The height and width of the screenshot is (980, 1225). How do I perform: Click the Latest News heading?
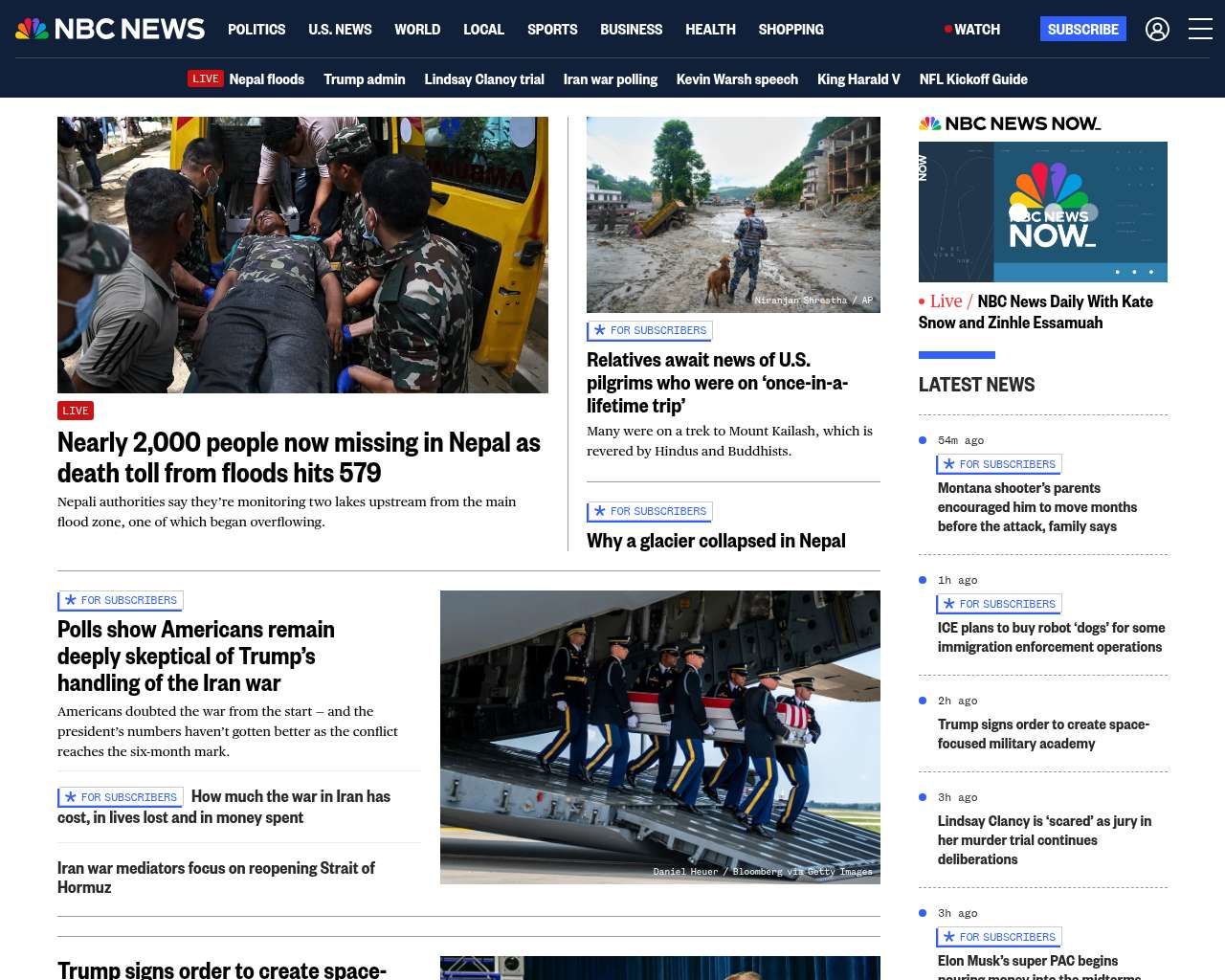(976, 385)
